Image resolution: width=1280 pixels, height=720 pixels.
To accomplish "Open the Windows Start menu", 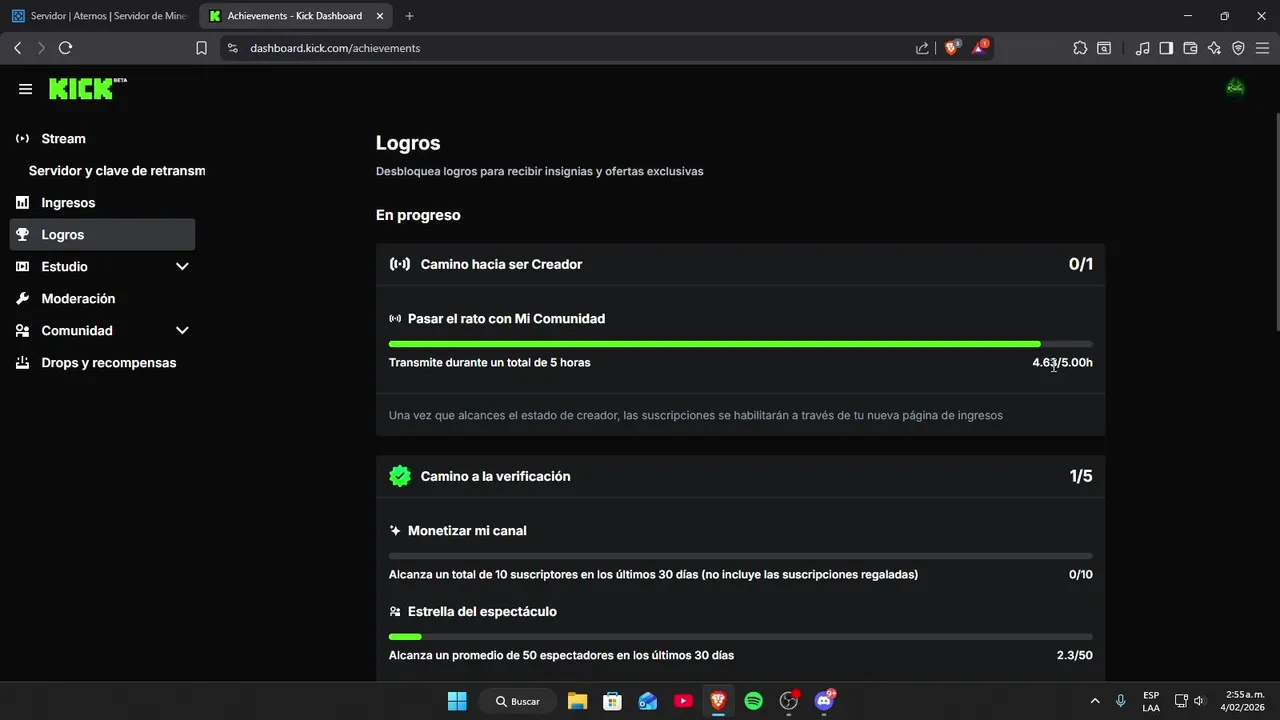I will click(457, 701).
